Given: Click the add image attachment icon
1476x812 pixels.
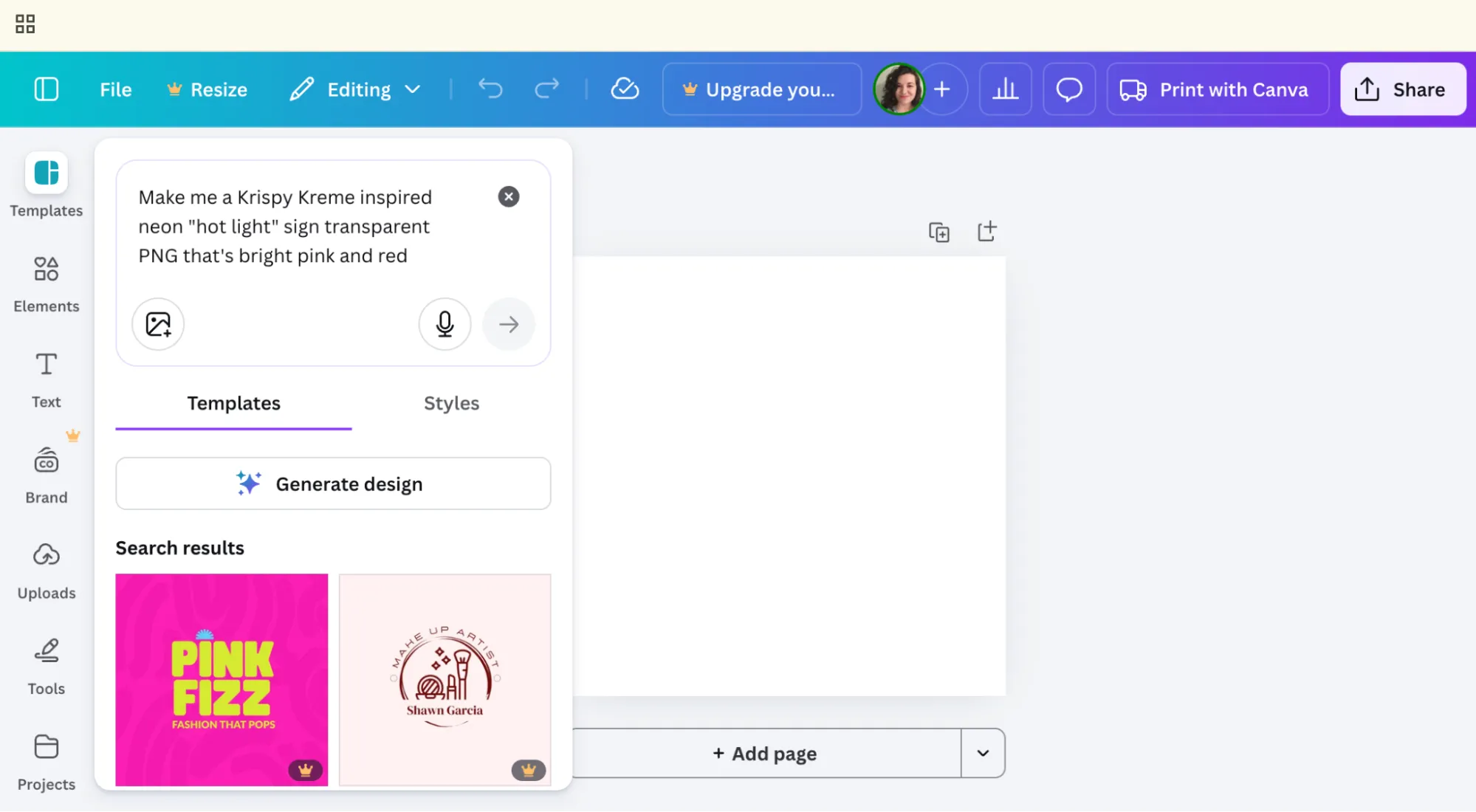Looking at the screenshot, I should click(158, 324).
